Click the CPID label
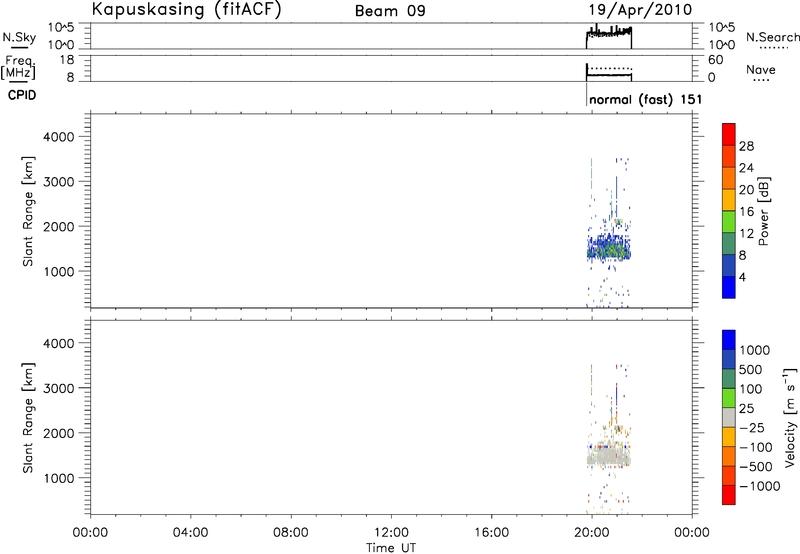This screenshot has height=554, width=800. coord(22,95)
